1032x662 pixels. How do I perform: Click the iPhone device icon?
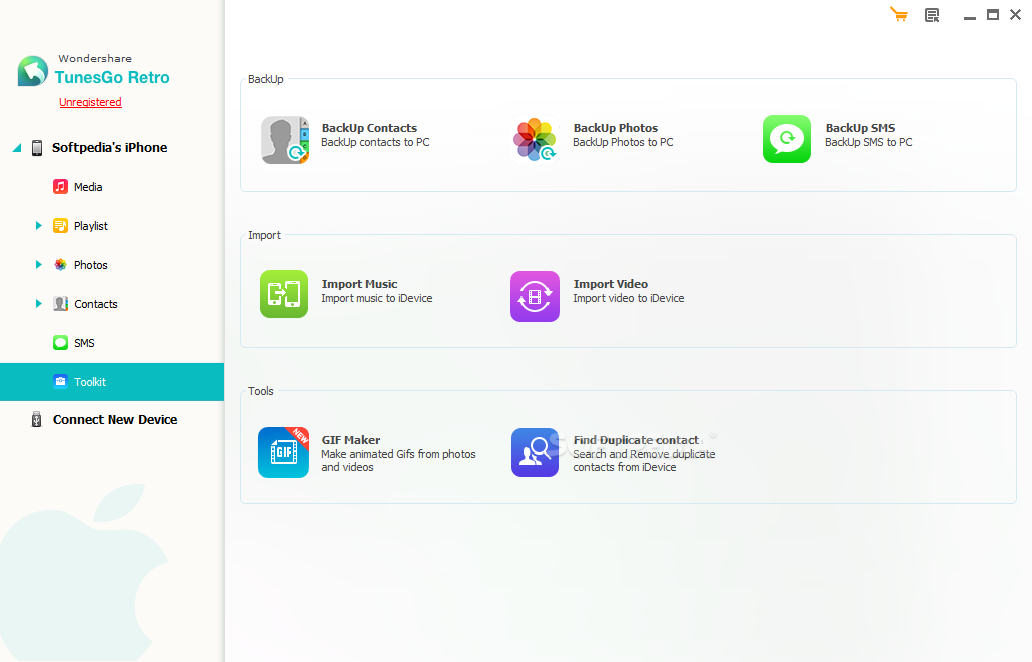[37, 147]
